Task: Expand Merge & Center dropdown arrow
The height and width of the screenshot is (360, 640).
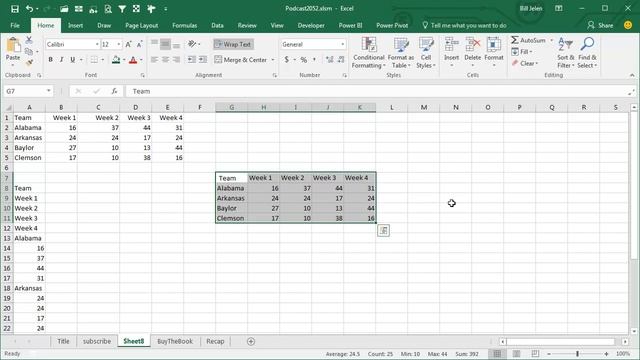Action: click(273, 60)
